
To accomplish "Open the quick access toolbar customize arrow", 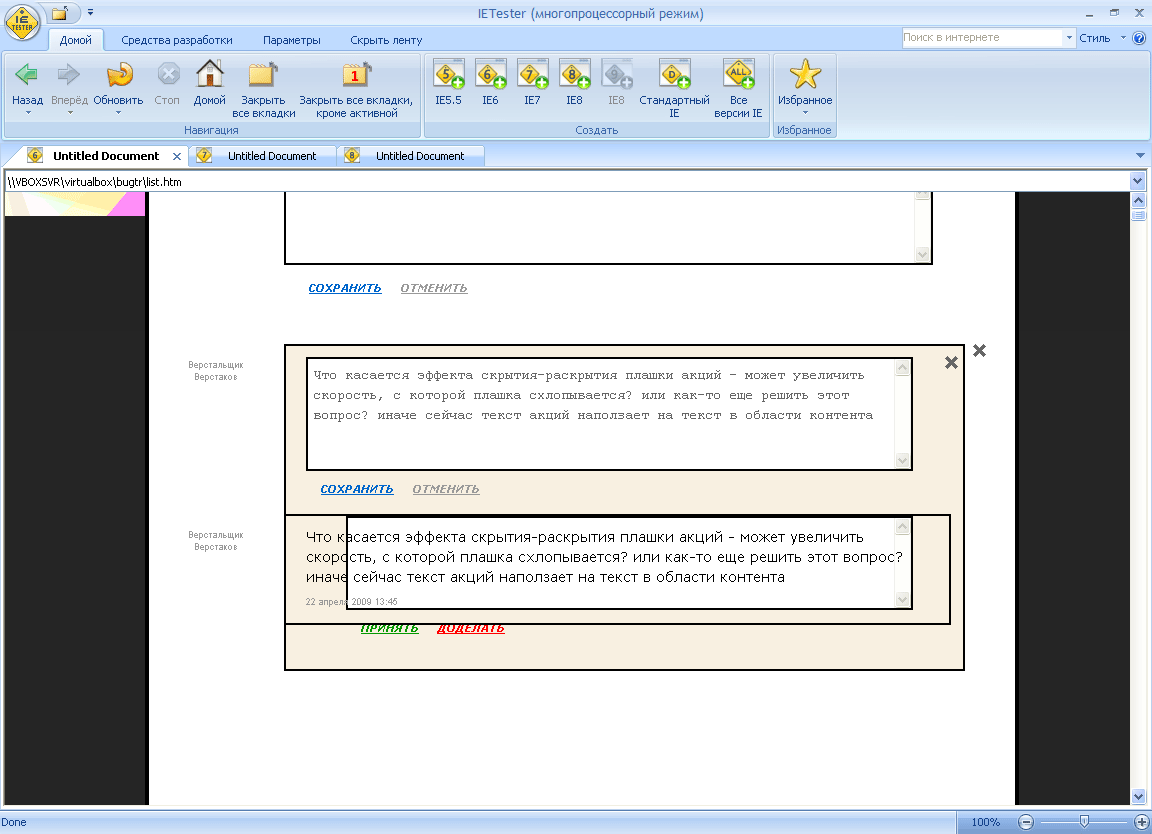I will 90,12.
